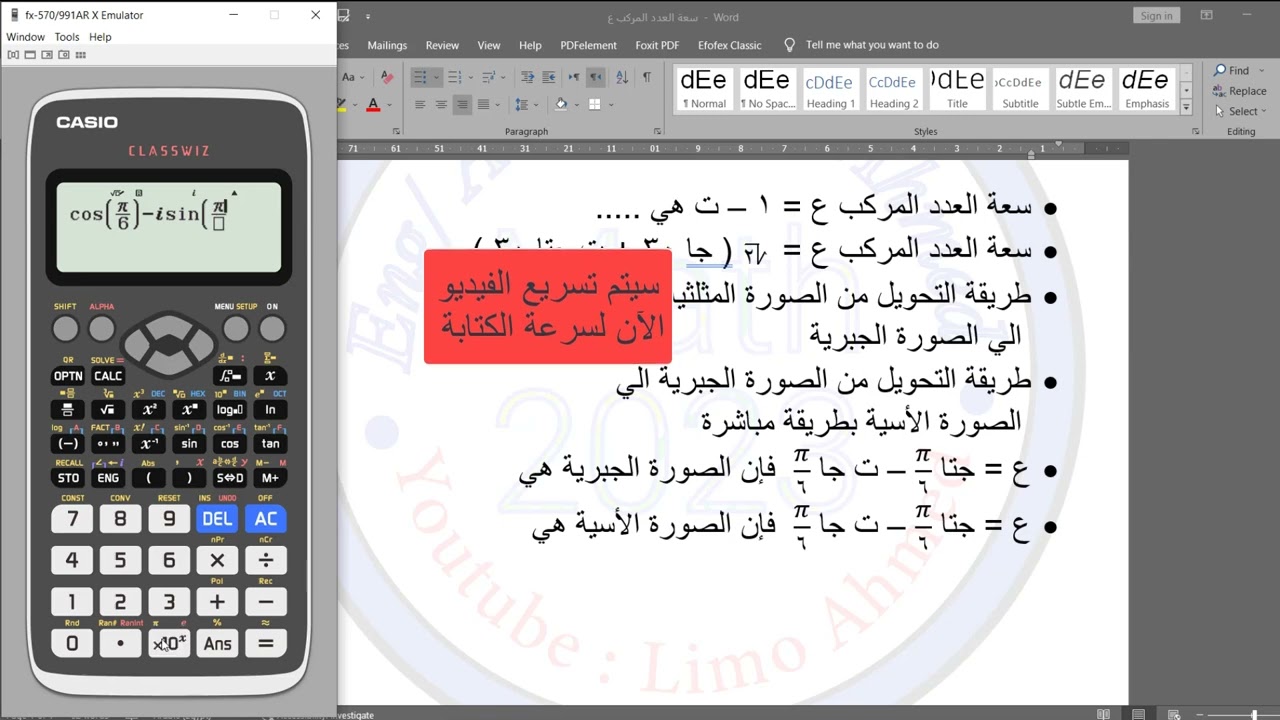Open the borders dropdown arrow
This screenshot has height=720, width=1280.
611,104
